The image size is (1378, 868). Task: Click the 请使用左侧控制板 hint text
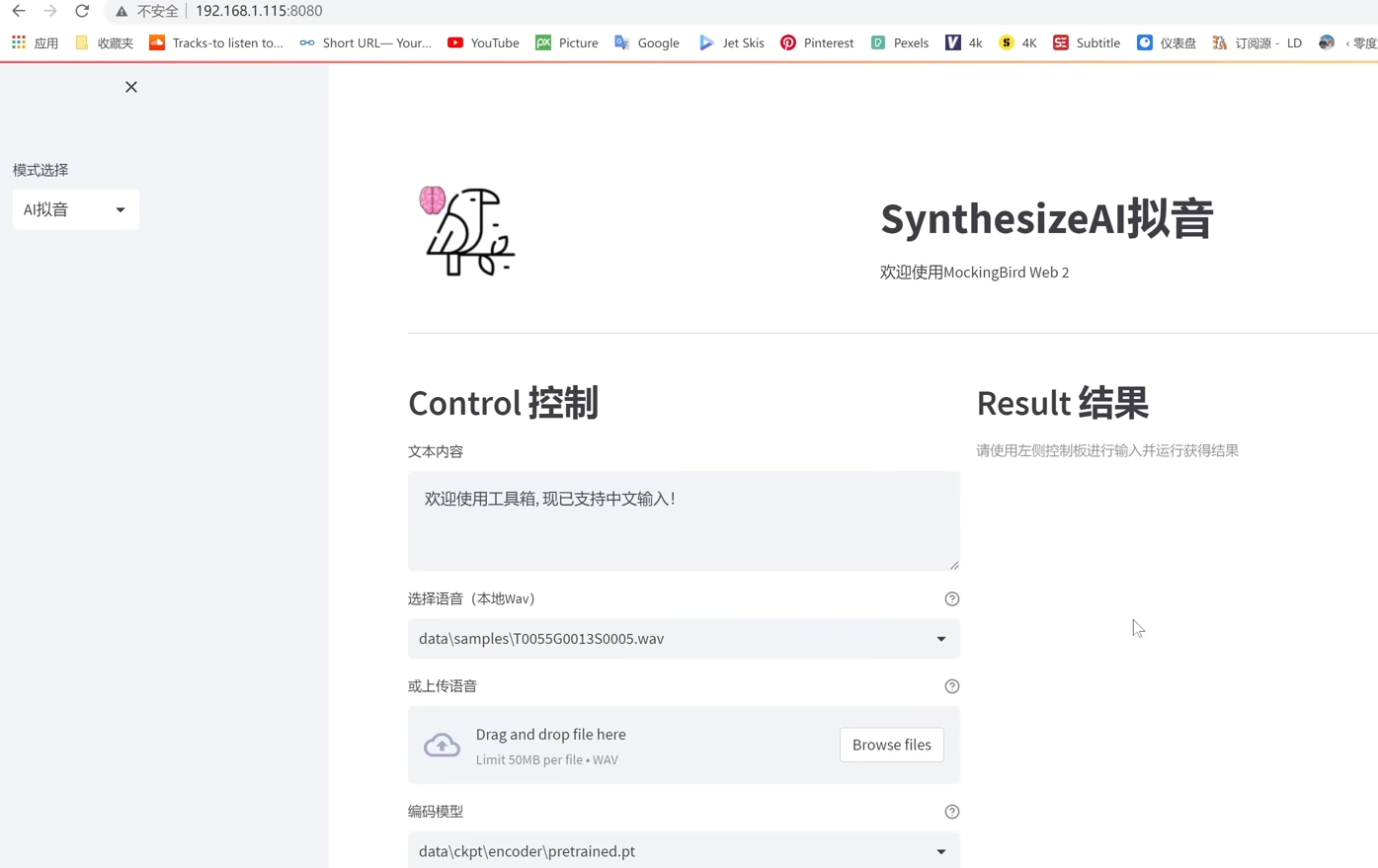pyautogui.click(x=1107, y=450)
